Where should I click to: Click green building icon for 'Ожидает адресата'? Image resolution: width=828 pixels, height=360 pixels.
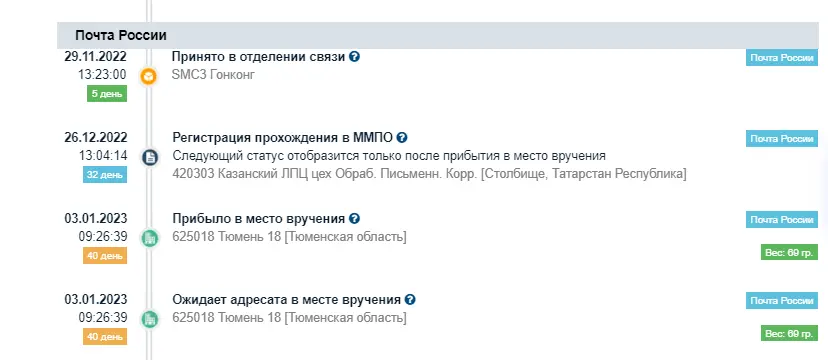coord(150,319)
